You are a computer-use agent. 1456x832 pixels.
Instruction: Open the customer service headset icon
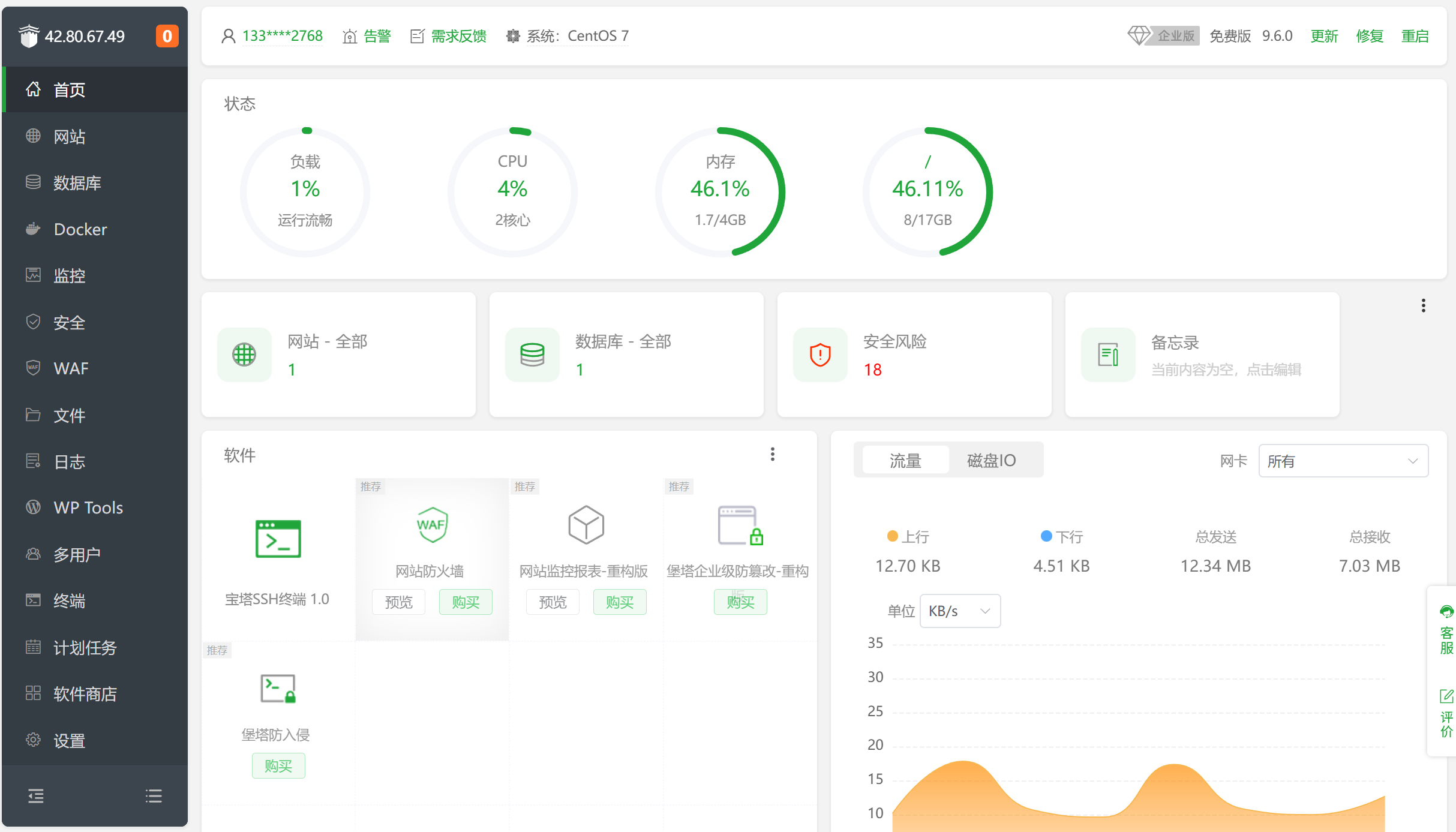1446,612
